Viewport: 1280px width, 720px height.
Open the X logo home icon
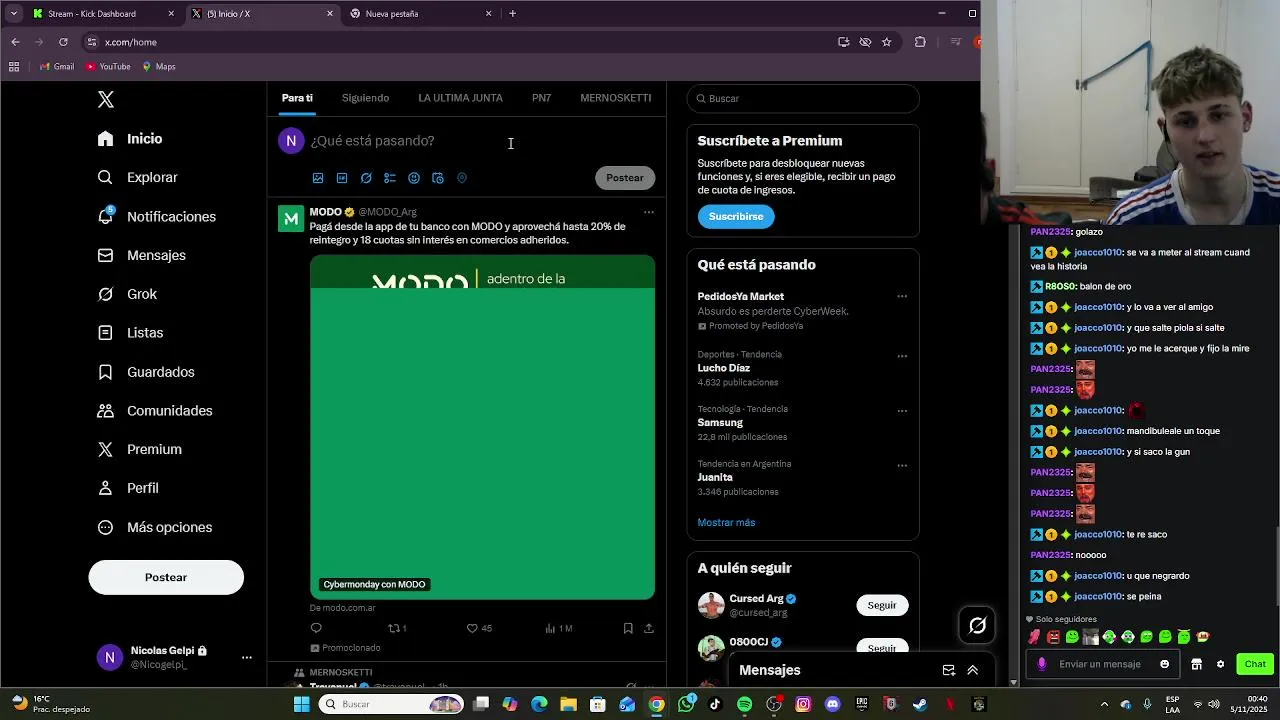click(106, 99)
